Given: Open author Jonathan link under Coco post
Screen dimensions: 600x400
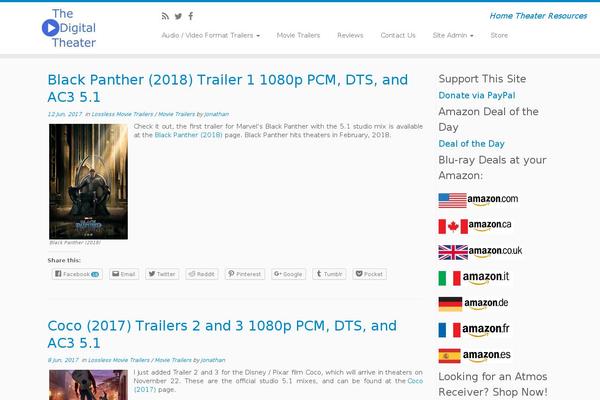Looking at the screenshot, I should 213,360.
